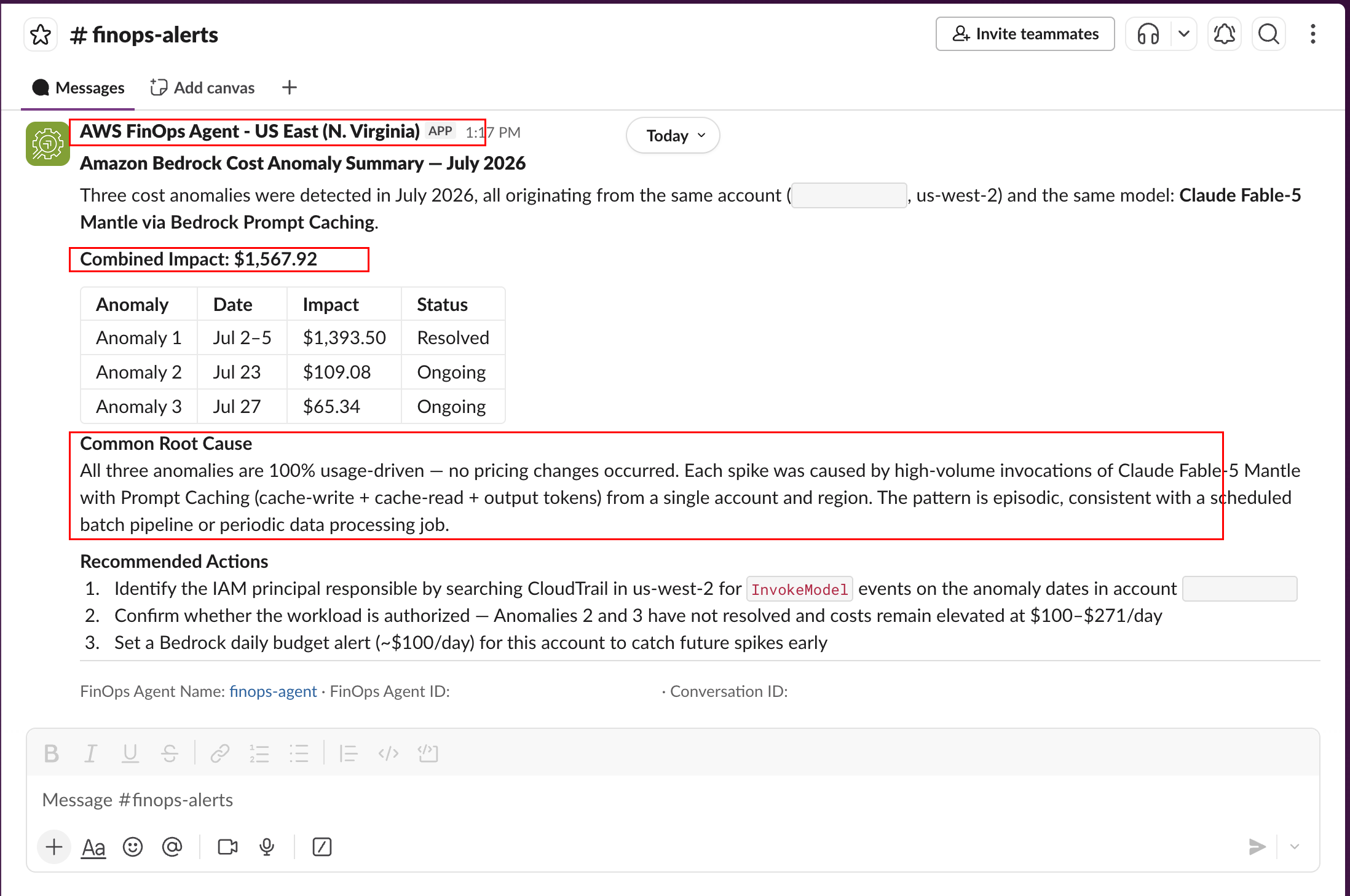Mention someone with the @ icon
This screenshot has width=1350, height=896.
pos(172,847)
